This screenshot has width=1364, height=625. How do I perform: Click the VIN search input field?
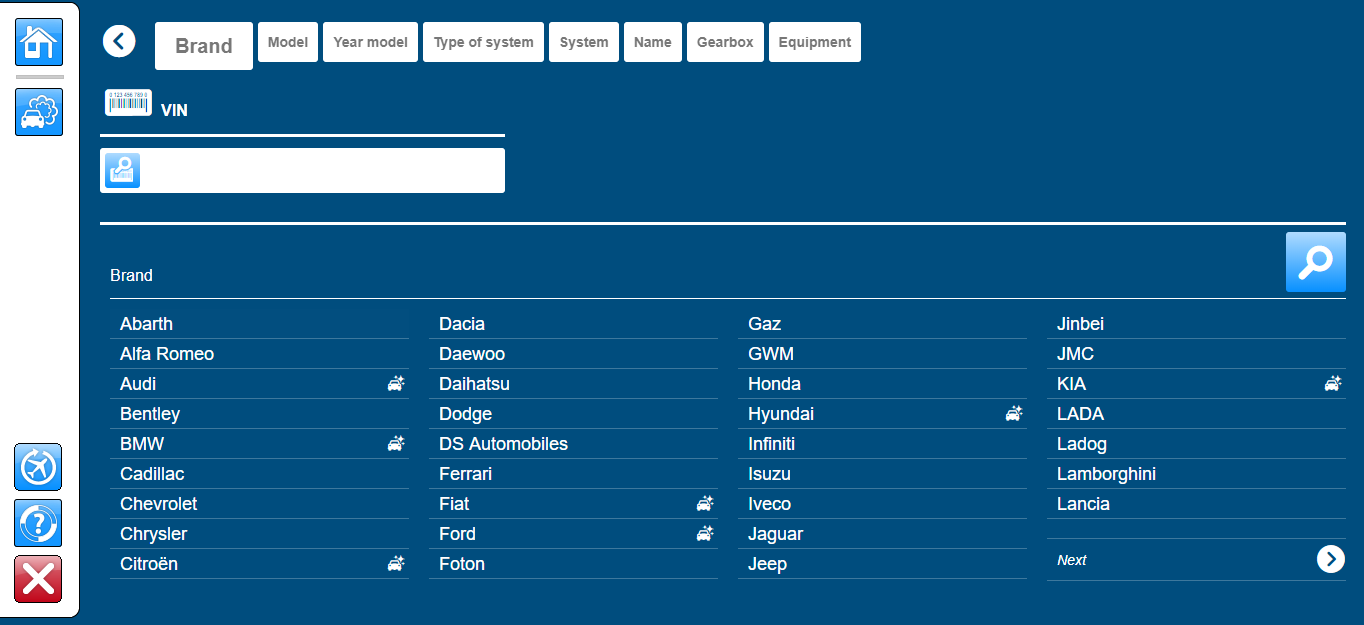(x=320, y=170)
